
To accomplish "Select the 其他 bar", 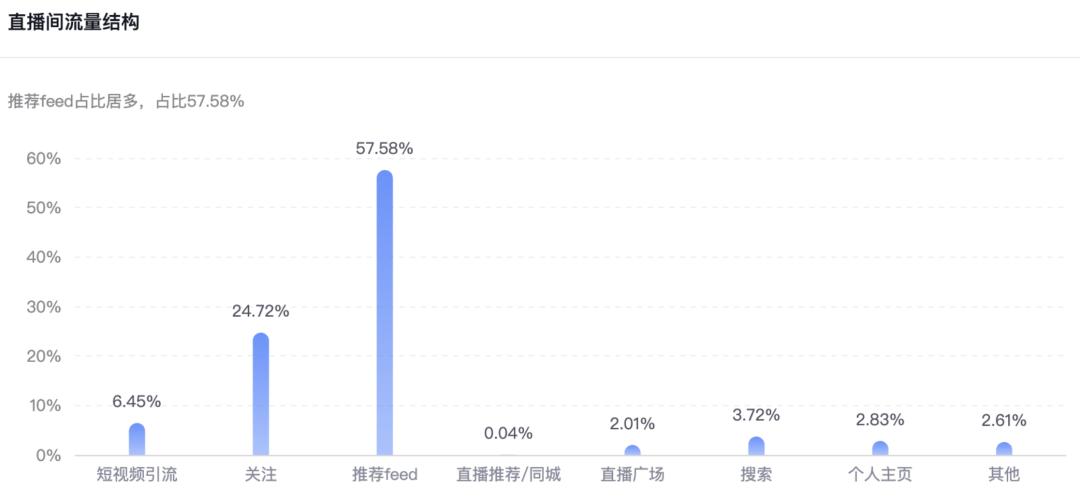I will click(x=1004, y=449).
